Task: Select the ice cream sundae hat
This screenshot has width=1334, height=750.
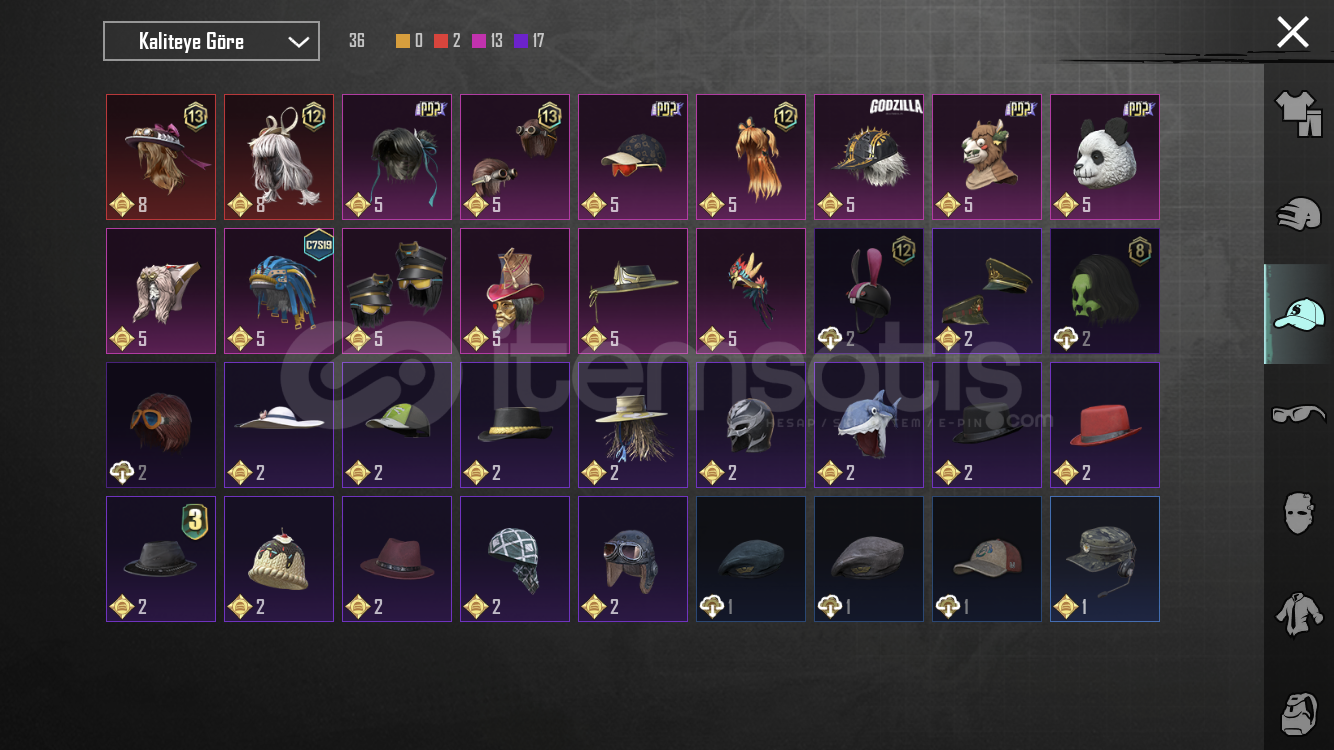Action: tap(279, 559)
